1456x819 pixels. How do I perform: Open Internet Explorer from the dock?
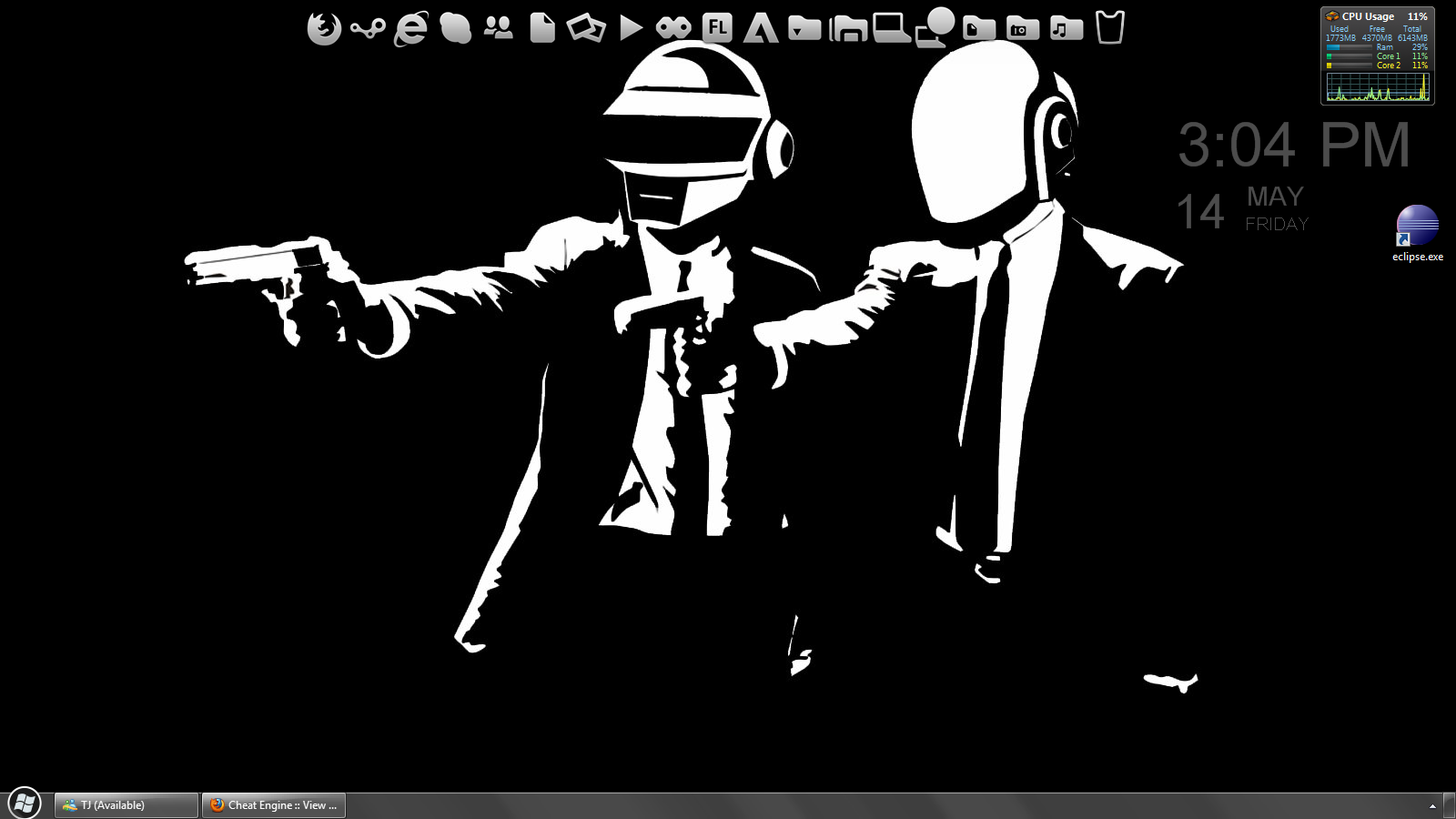[x=410, y=28]
